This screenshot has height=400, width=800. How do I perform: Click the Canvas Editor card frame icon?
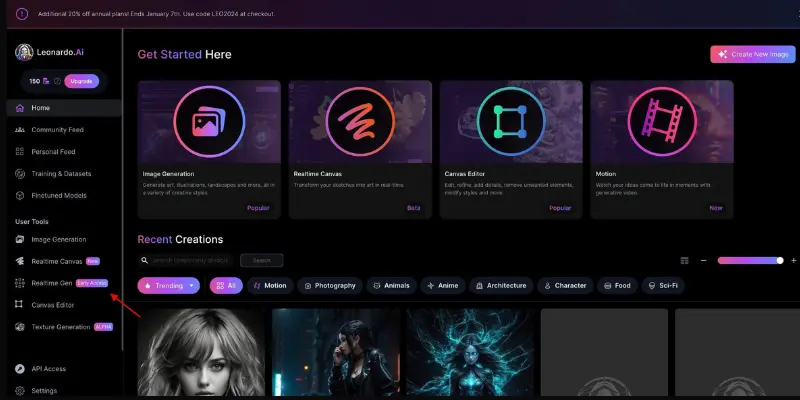click(x=511, y=121)
